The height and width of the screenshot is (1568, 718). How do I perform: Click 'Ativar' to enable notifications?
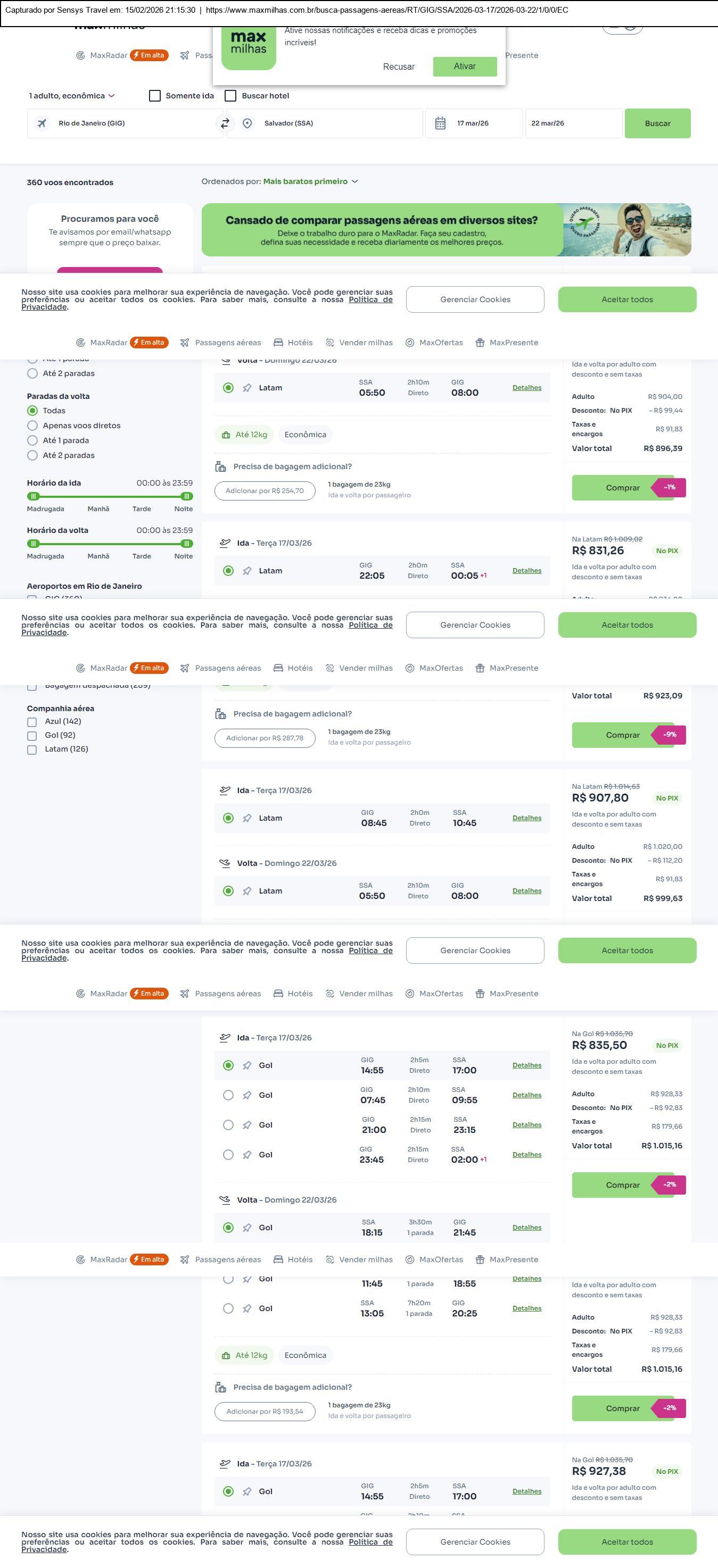(x=464, y=66)
